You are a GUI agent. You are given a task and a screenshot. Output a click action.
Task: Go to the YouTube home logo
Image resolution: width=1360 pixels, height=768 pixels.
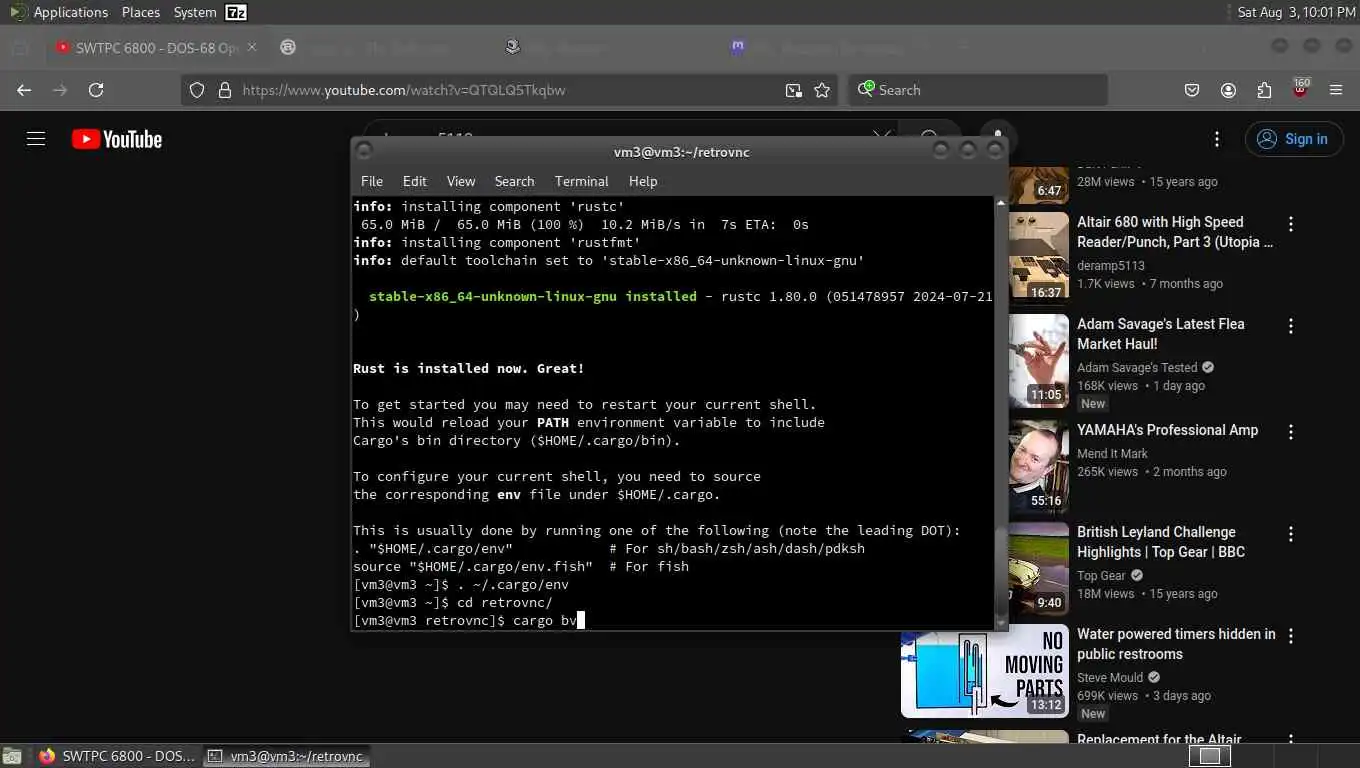(x=117, y=139)
